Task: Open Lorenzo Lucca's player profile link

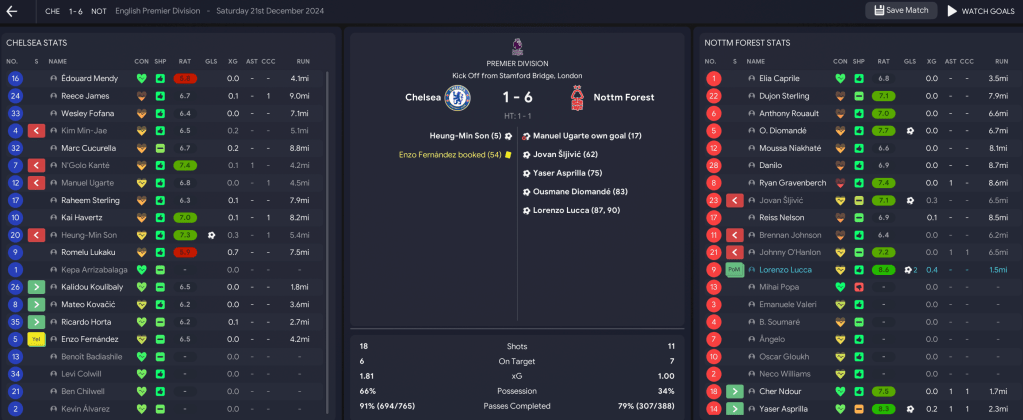Action: tap(786, 270)
